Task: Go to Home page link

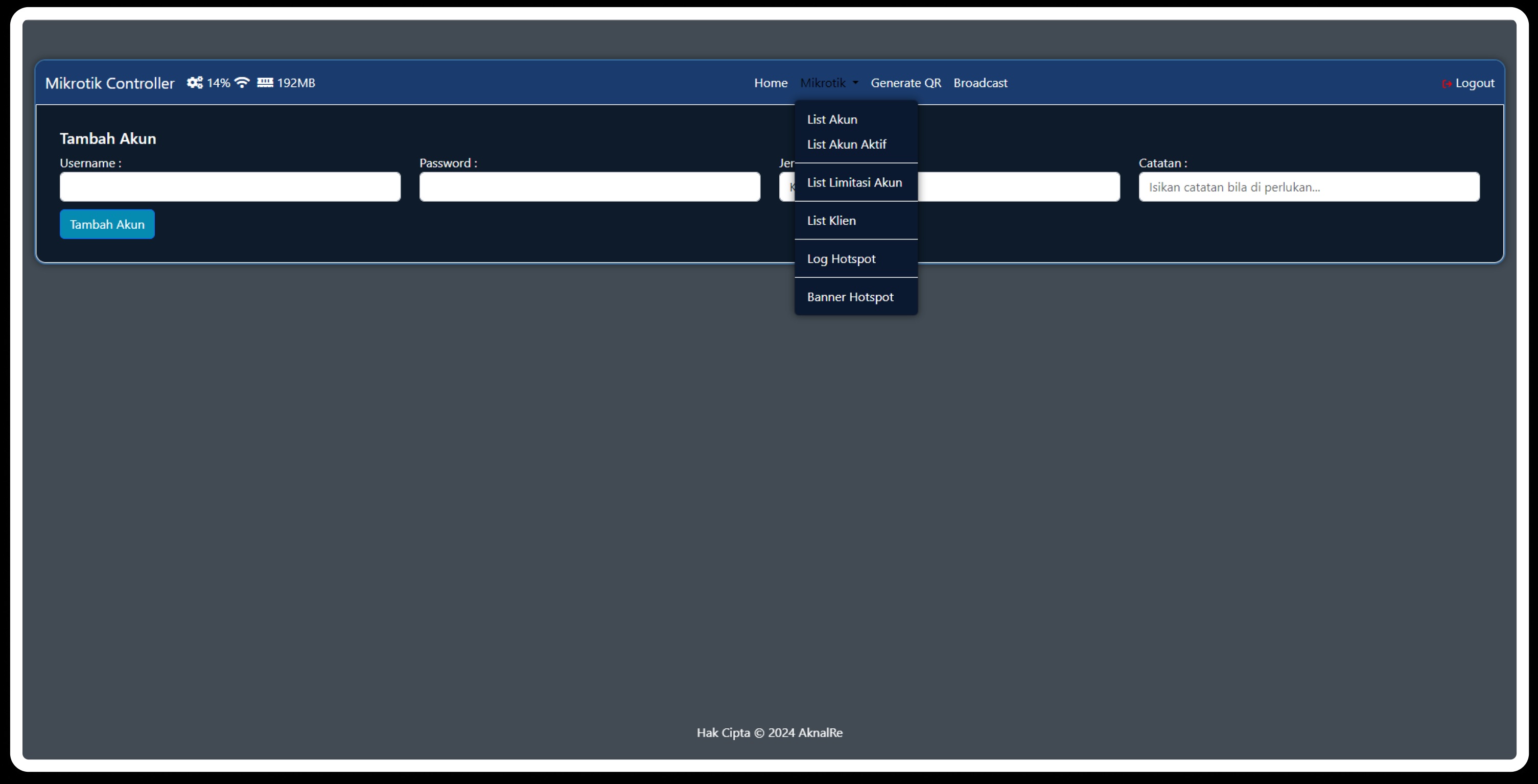Action: (x=770, y=83)
